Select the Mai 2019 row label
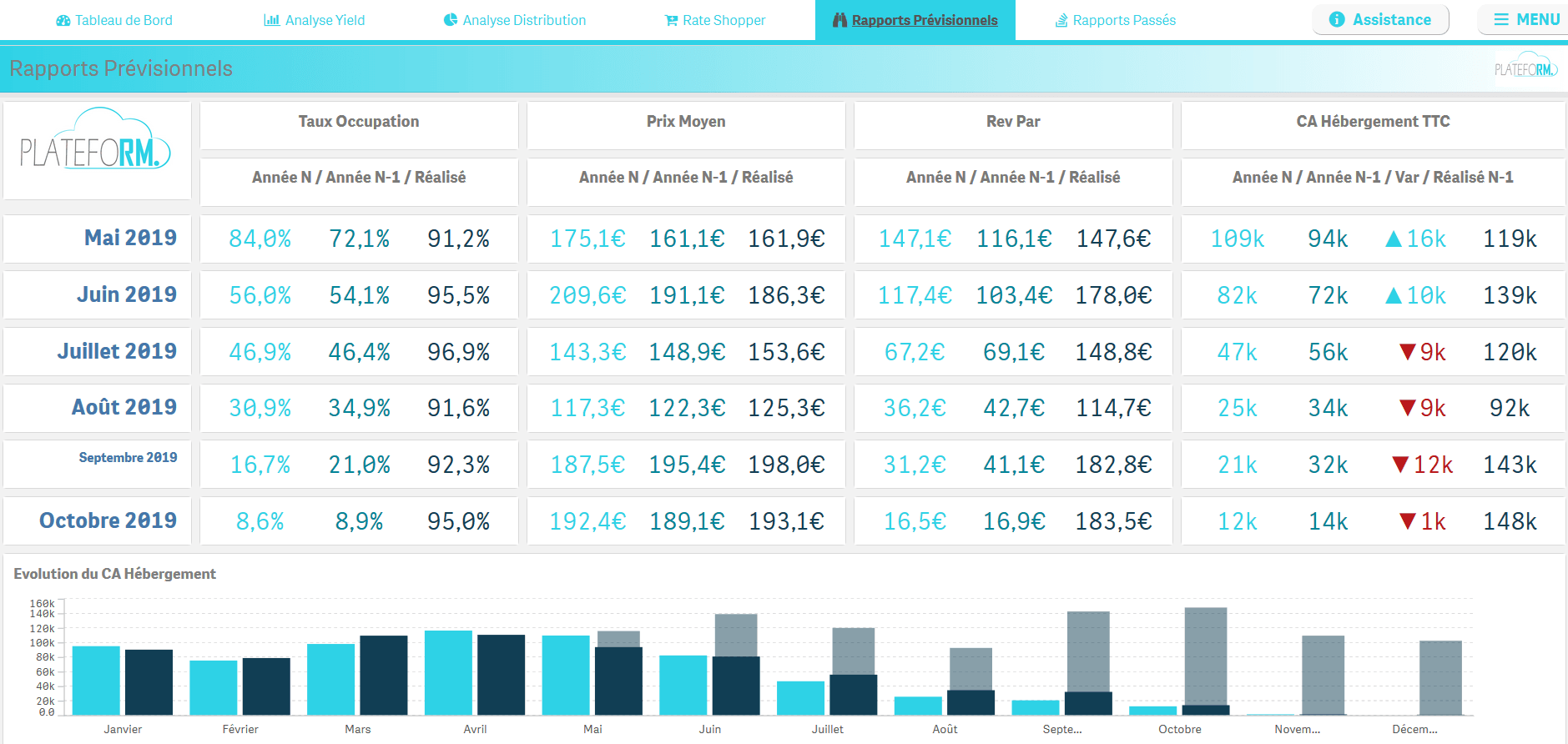 [x=130, y=238]
